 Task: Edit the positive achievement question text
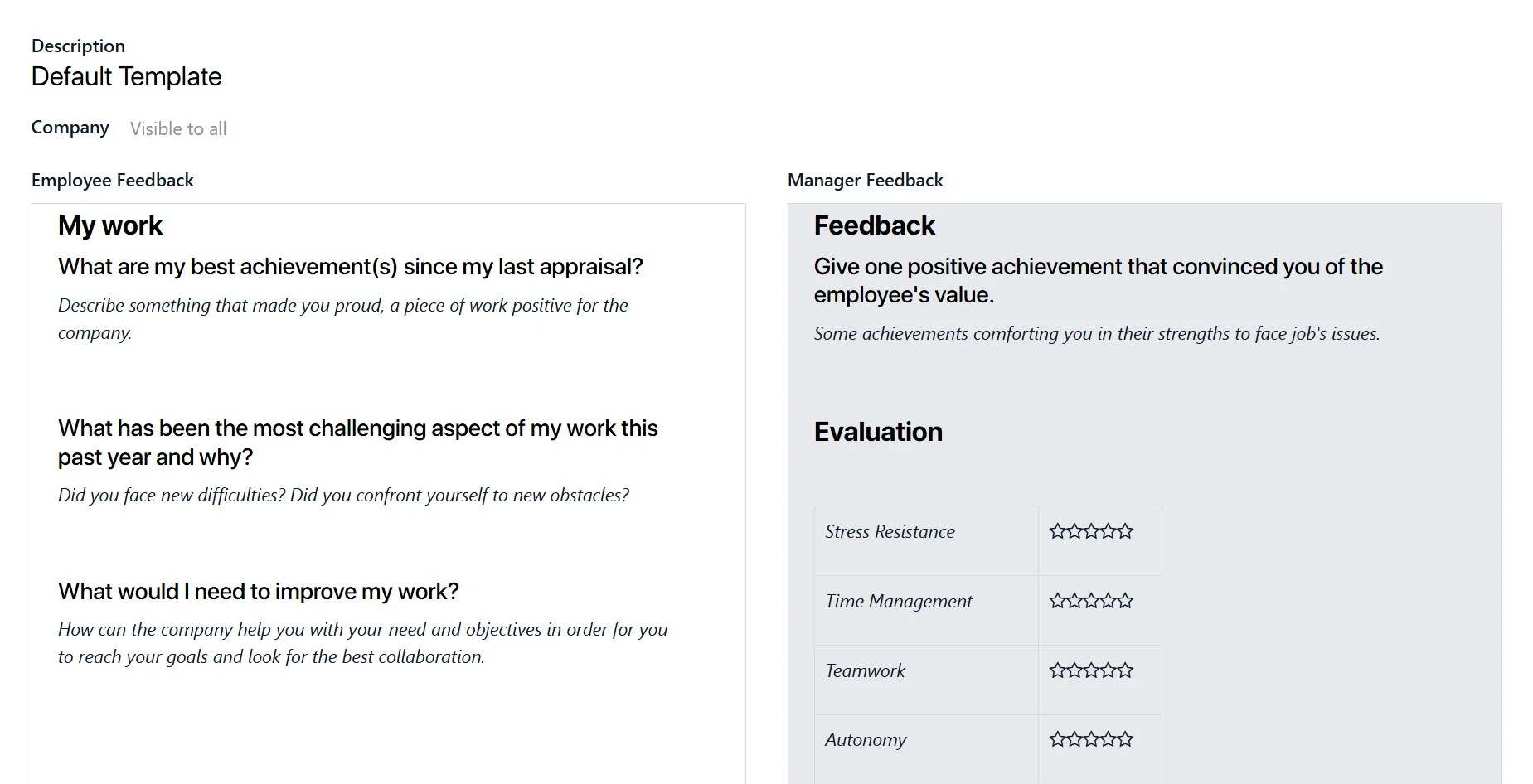point(1098,267)
